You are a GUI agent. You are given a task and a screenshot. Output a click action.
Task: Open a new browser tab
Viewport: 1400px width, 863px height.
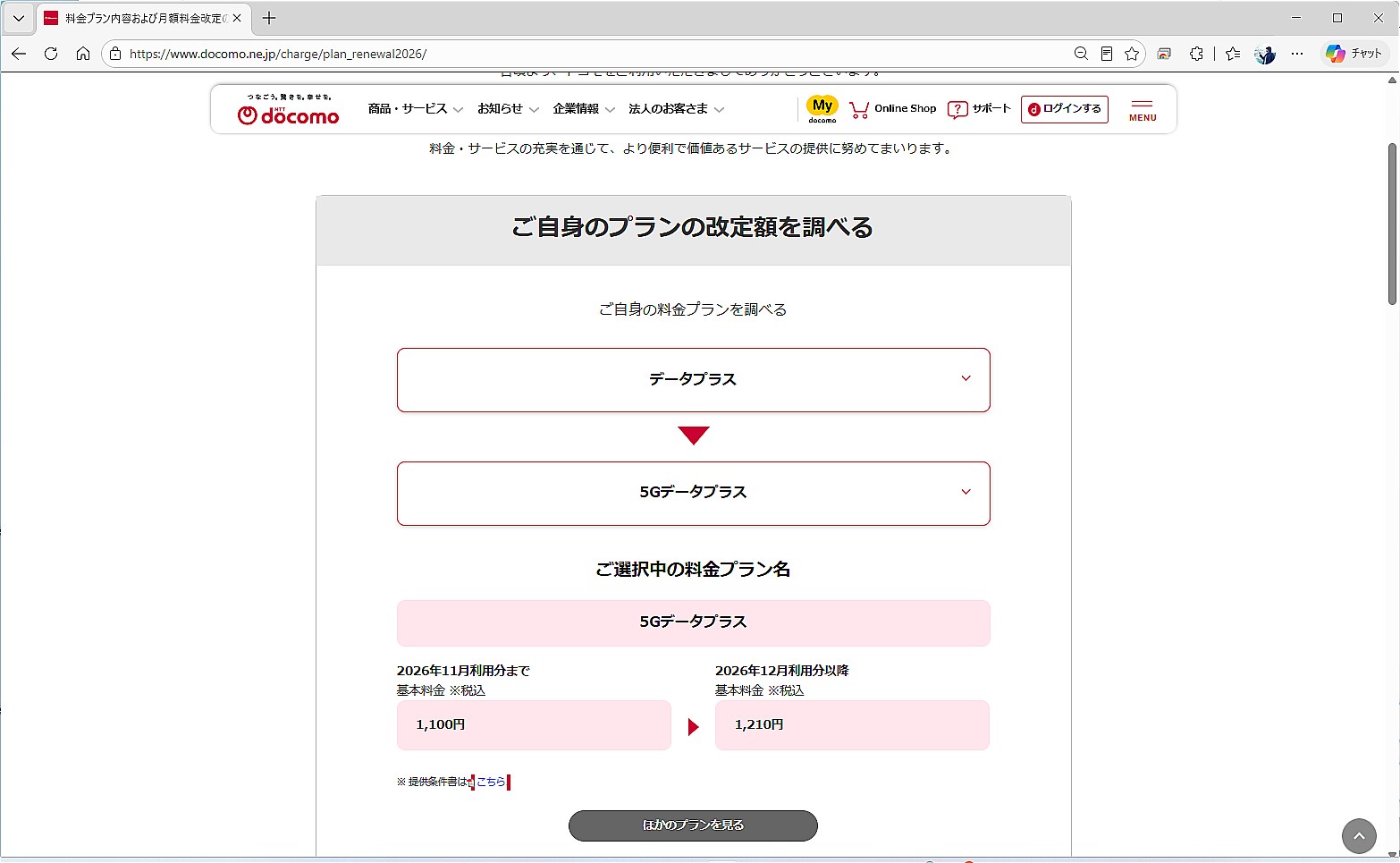coord(269,18)
